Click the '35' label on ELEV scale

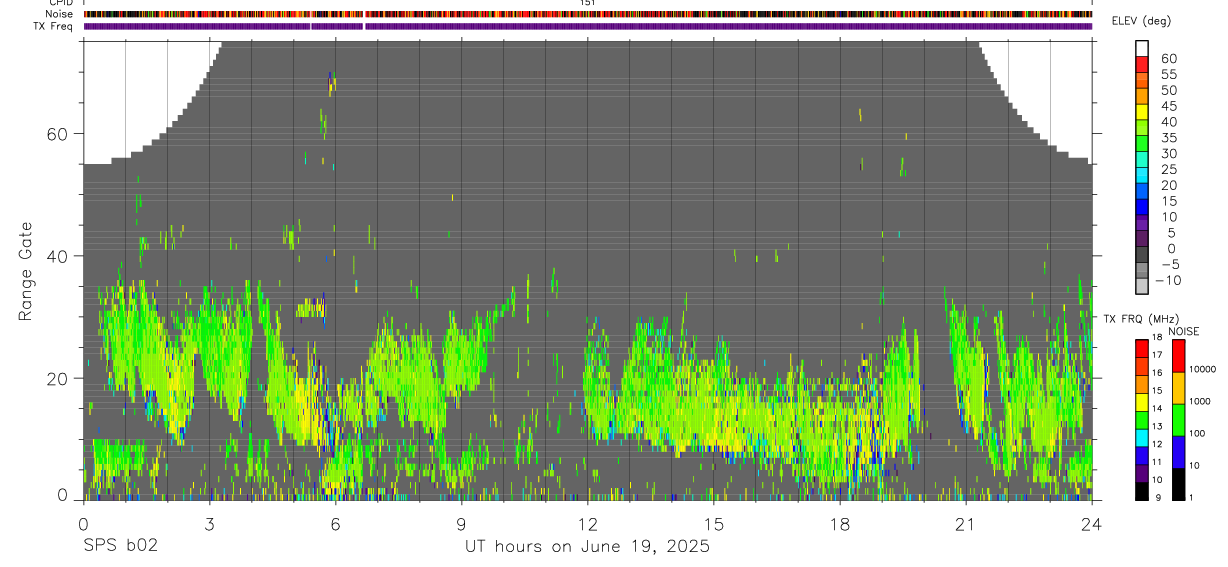(1168, 138)
